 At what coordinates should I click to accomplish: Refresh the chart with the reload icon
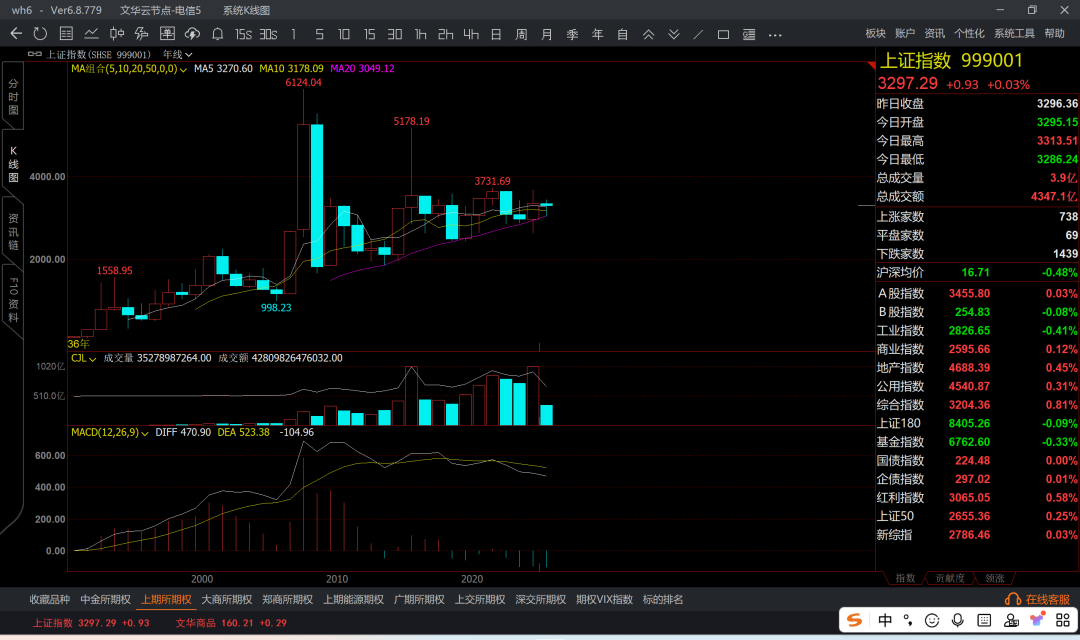click(41, 34)
